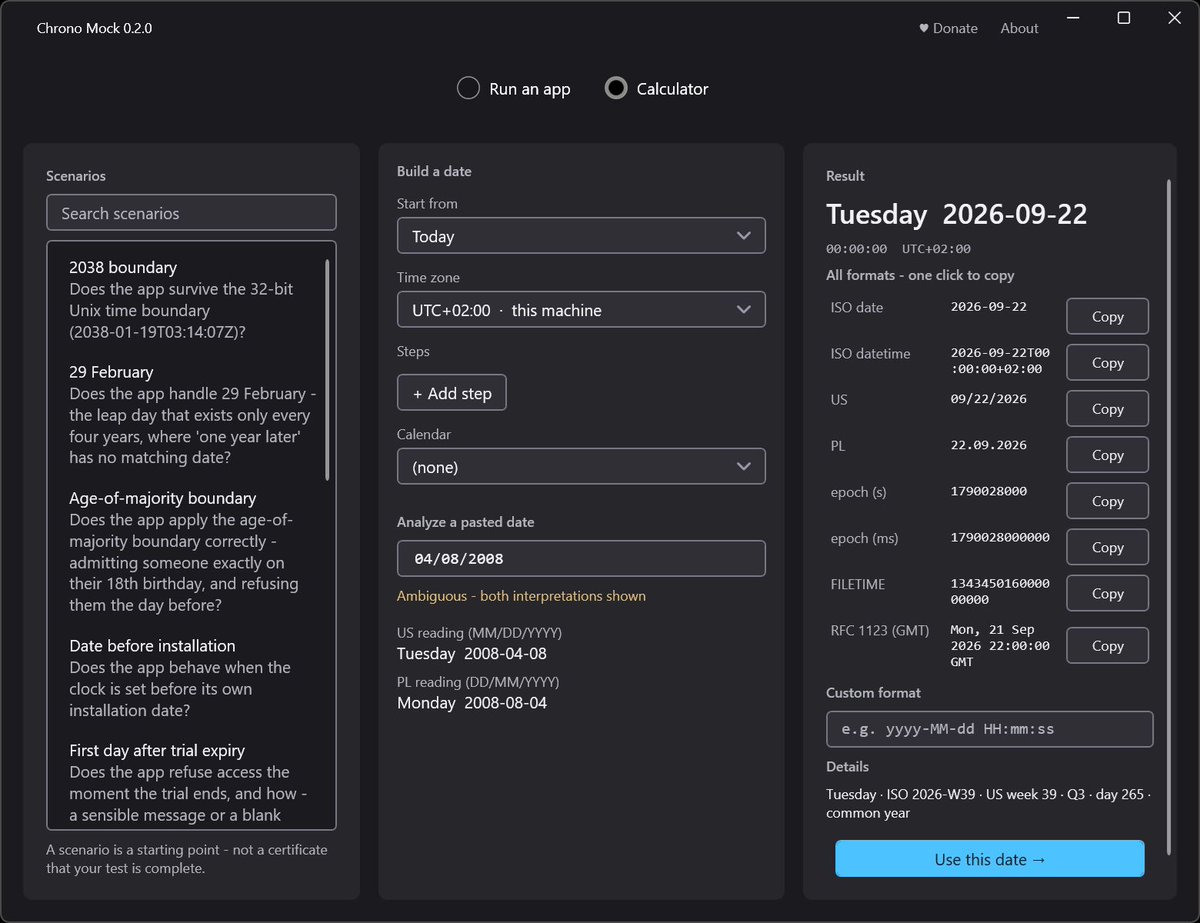Click the PL value 22.09.2026
Image resolution: width=1200 pixels, height=923 pixels.
(x=988, y=445)
